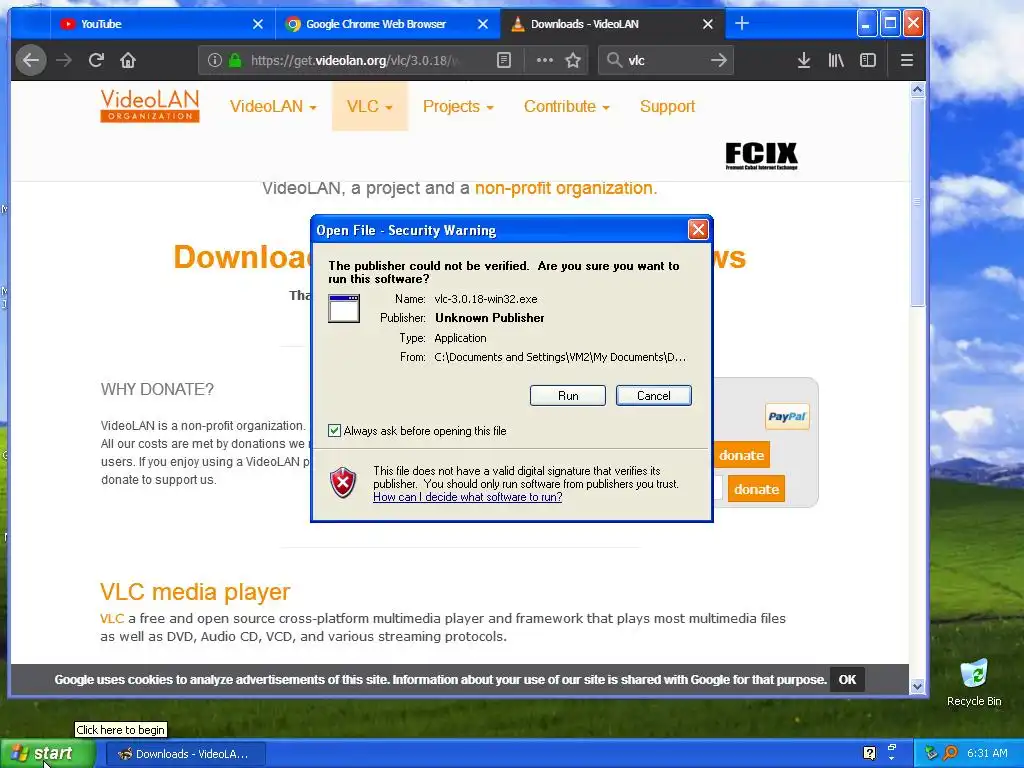Click the green padlock security icon
Screen dimensions: 1024x768
(x=235, y=60)
